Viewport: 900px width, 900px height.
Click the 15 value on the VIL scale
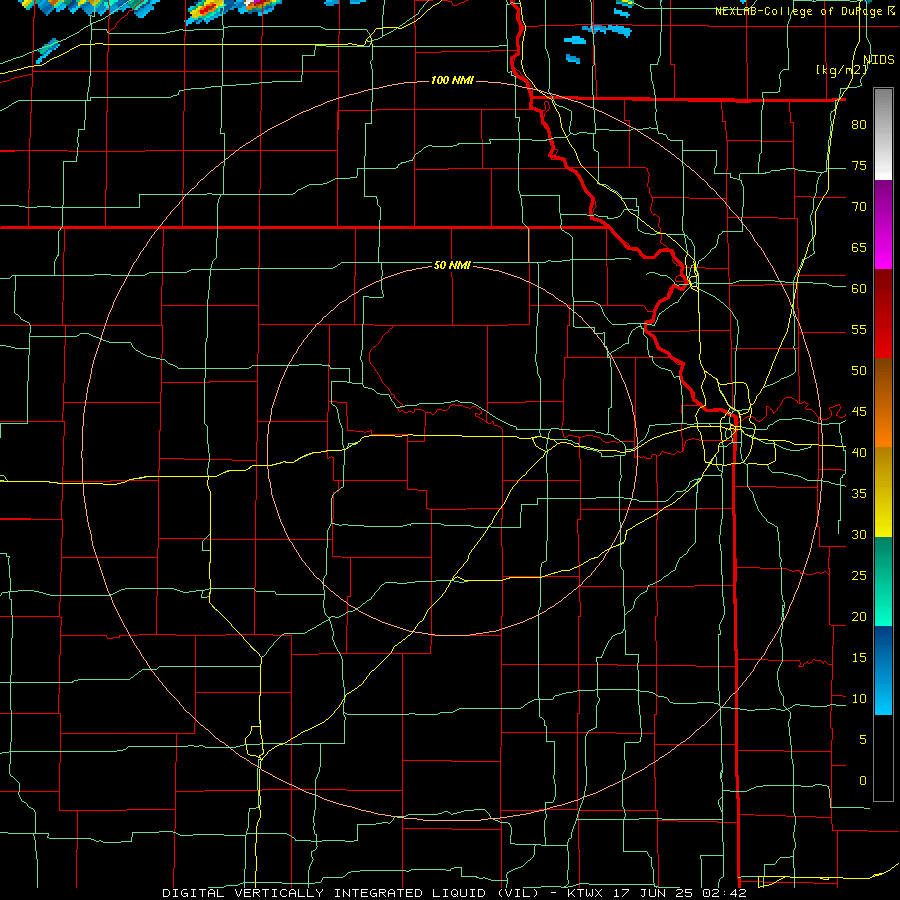859,658
